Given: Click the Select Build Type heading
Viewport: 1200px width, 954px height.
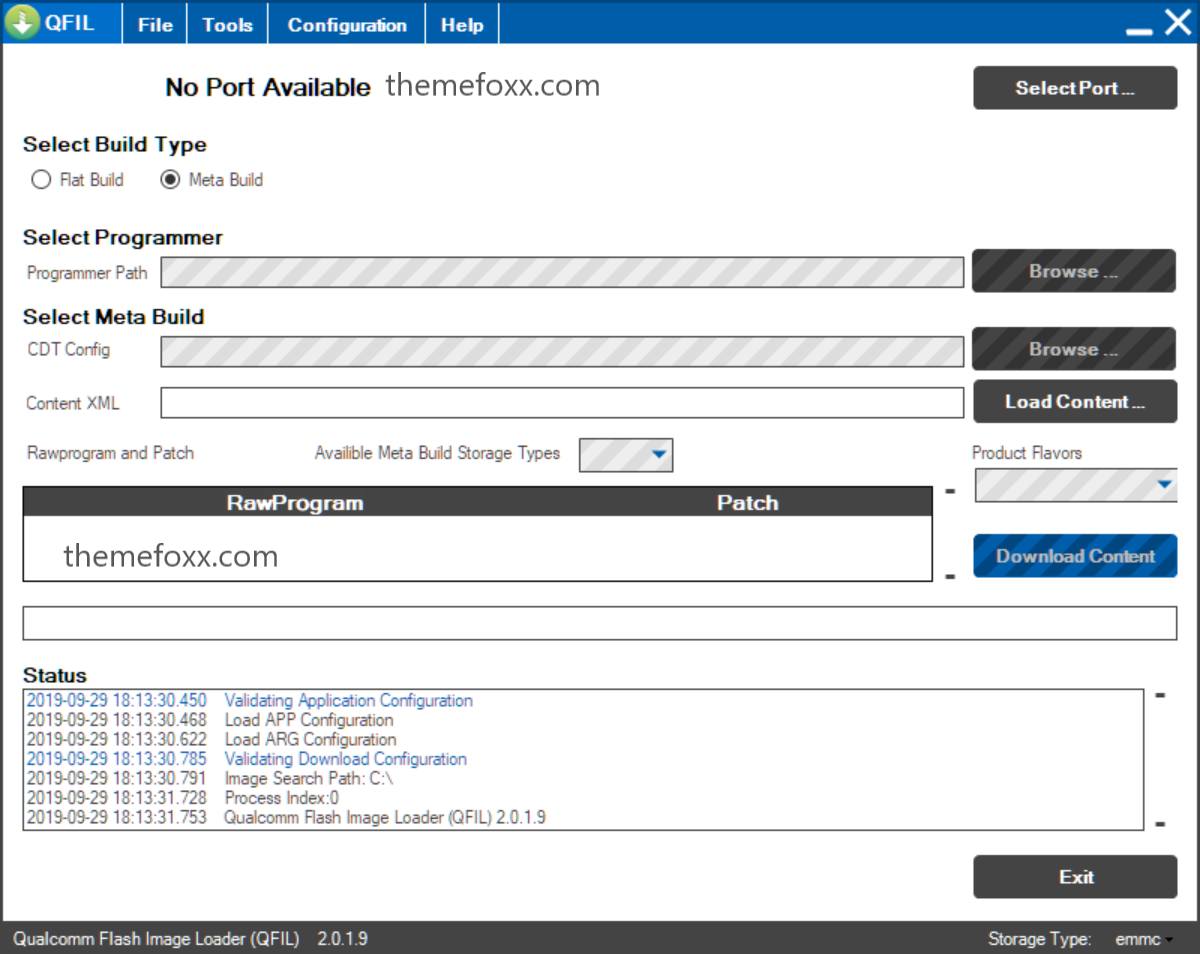Looking at the screenshot, I should pyautogui.click(x=115, y=145).
